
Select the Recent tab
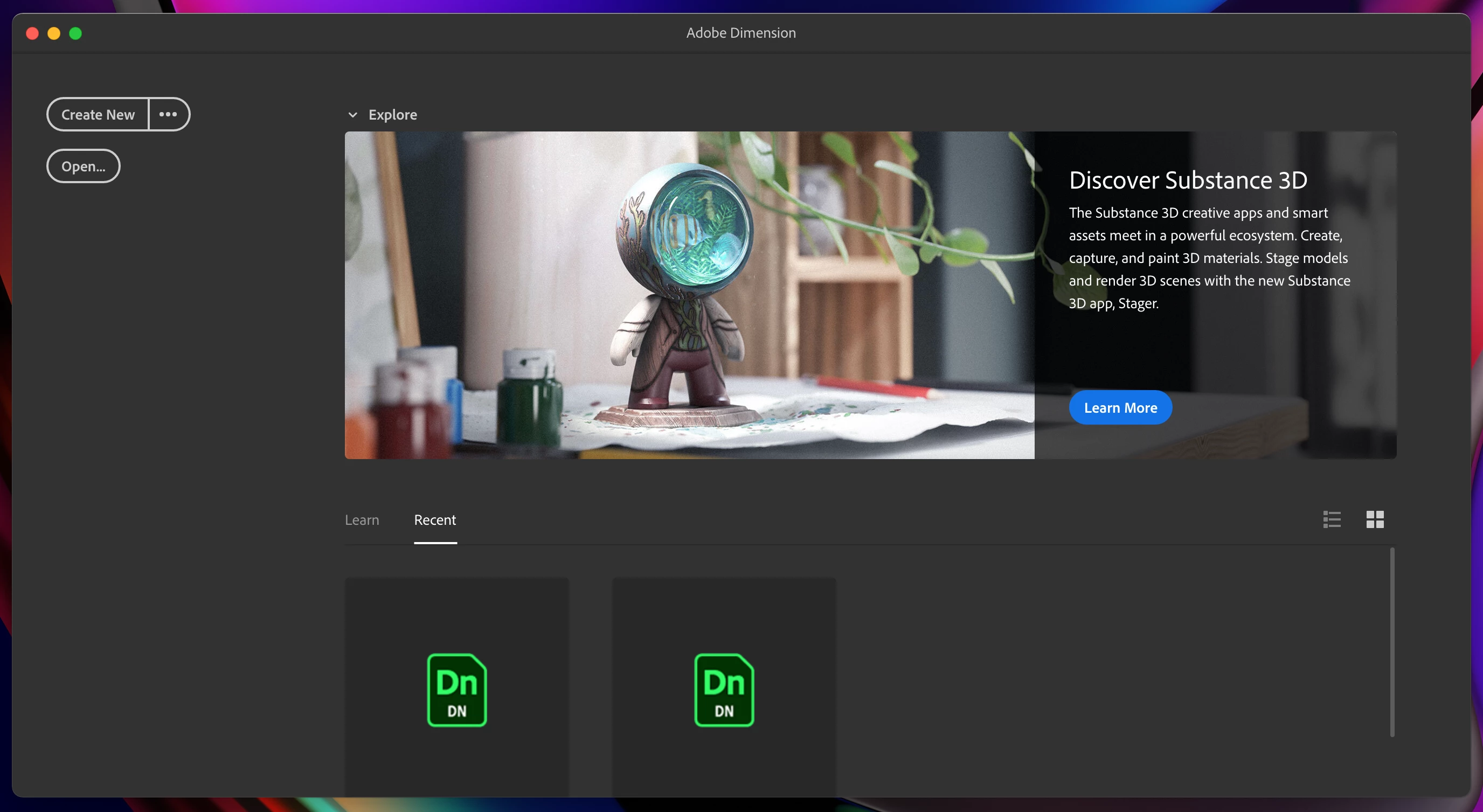point(435,519)
